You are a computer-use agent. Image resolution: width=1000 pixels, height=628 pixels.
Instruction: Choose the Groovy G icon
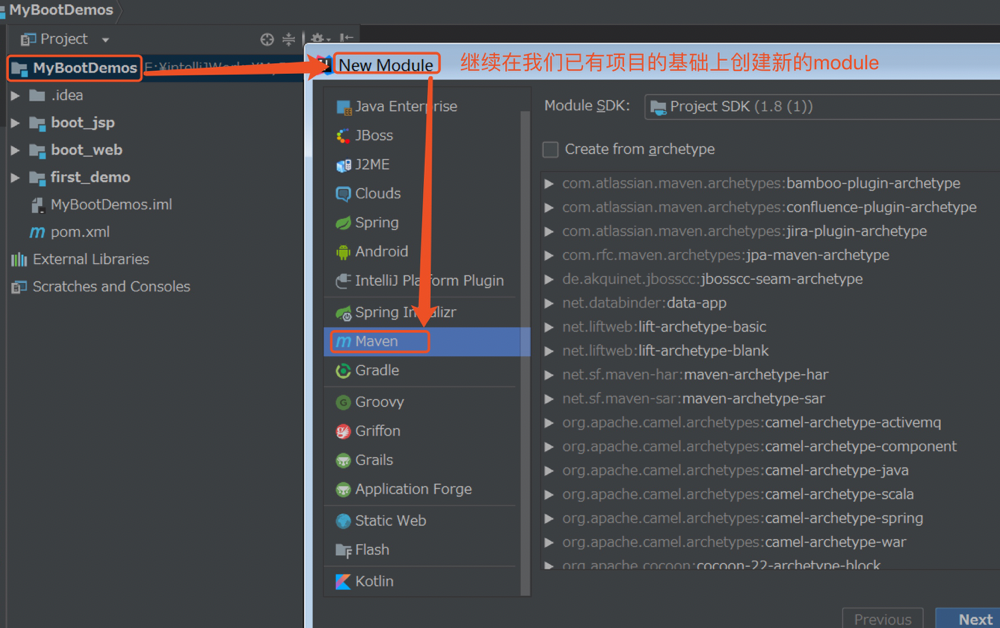coord(343,402)
